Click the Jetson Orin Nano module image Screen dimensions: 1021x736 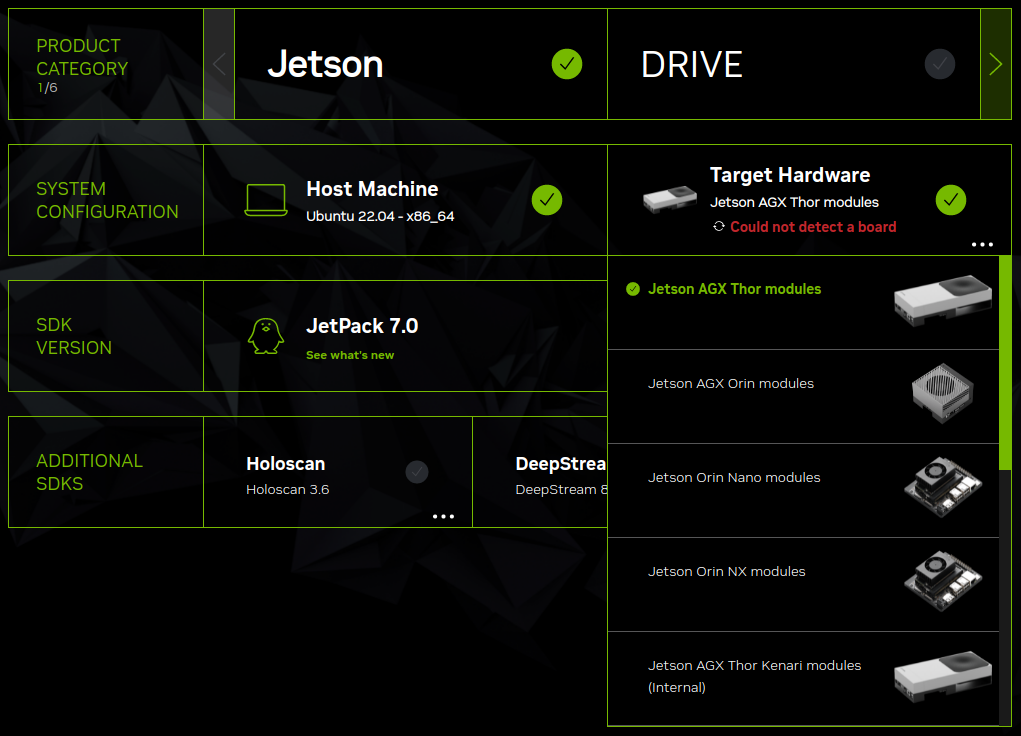coord(944,489)
